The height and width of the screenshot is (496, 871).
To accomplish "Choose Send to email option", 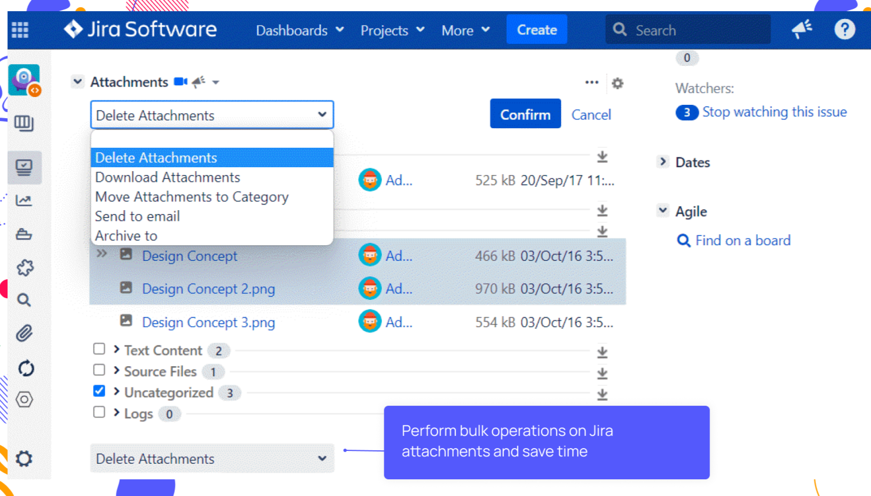I will [138, 216].
